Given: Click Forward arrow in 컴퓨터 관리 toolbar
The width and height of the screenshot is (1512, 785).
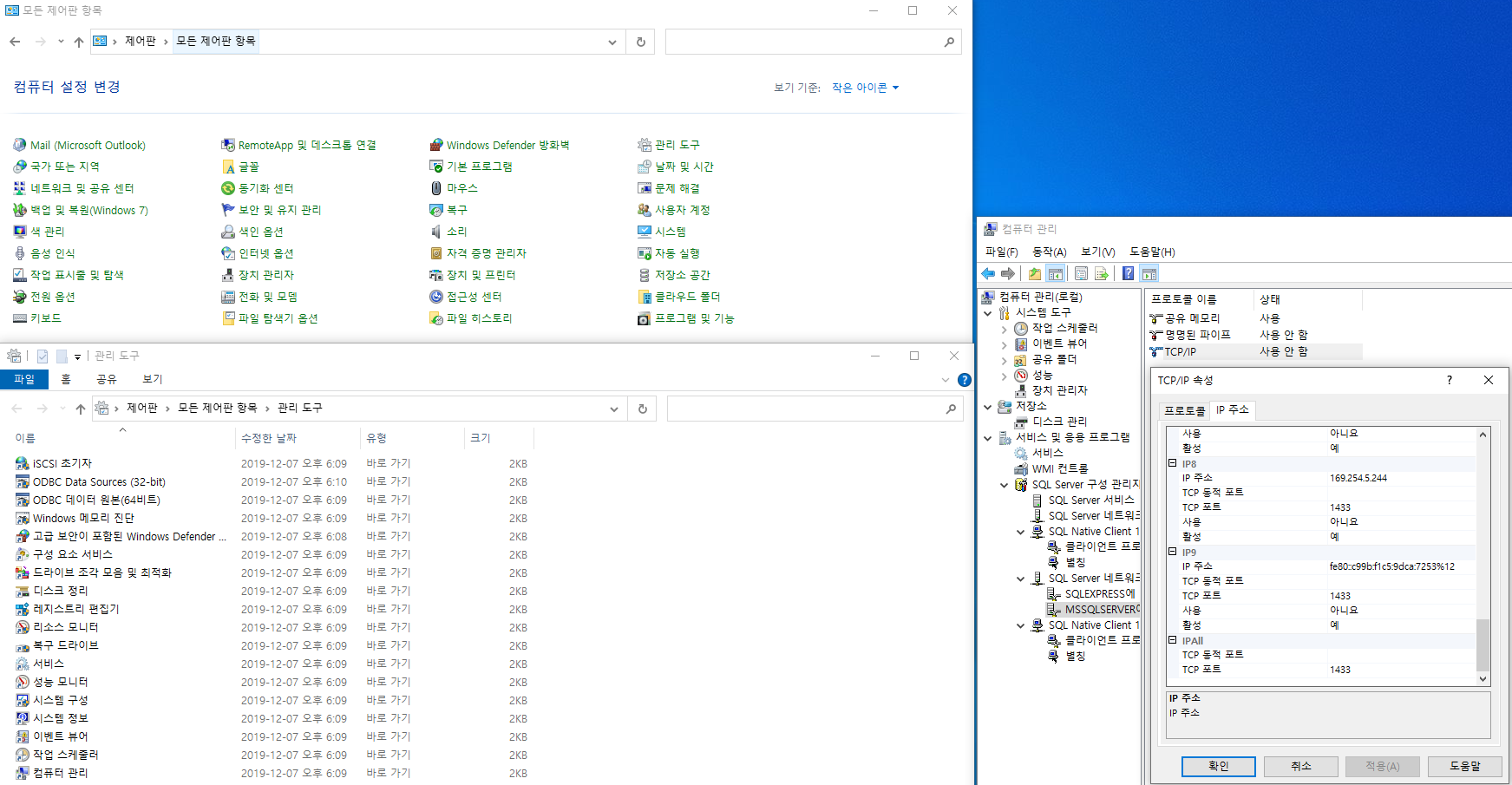Looking at the screenshot, I should (x=1008, y=273).
